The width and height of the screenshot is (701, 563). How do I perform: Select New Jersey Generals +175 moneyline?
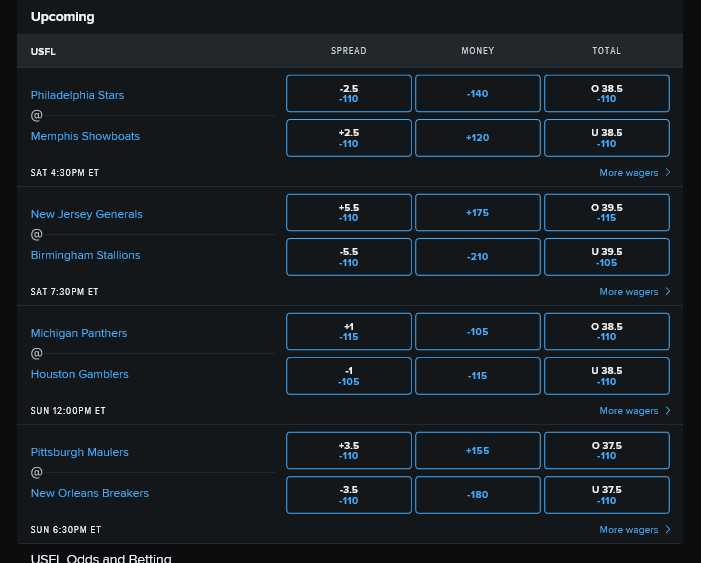[477, 213]
